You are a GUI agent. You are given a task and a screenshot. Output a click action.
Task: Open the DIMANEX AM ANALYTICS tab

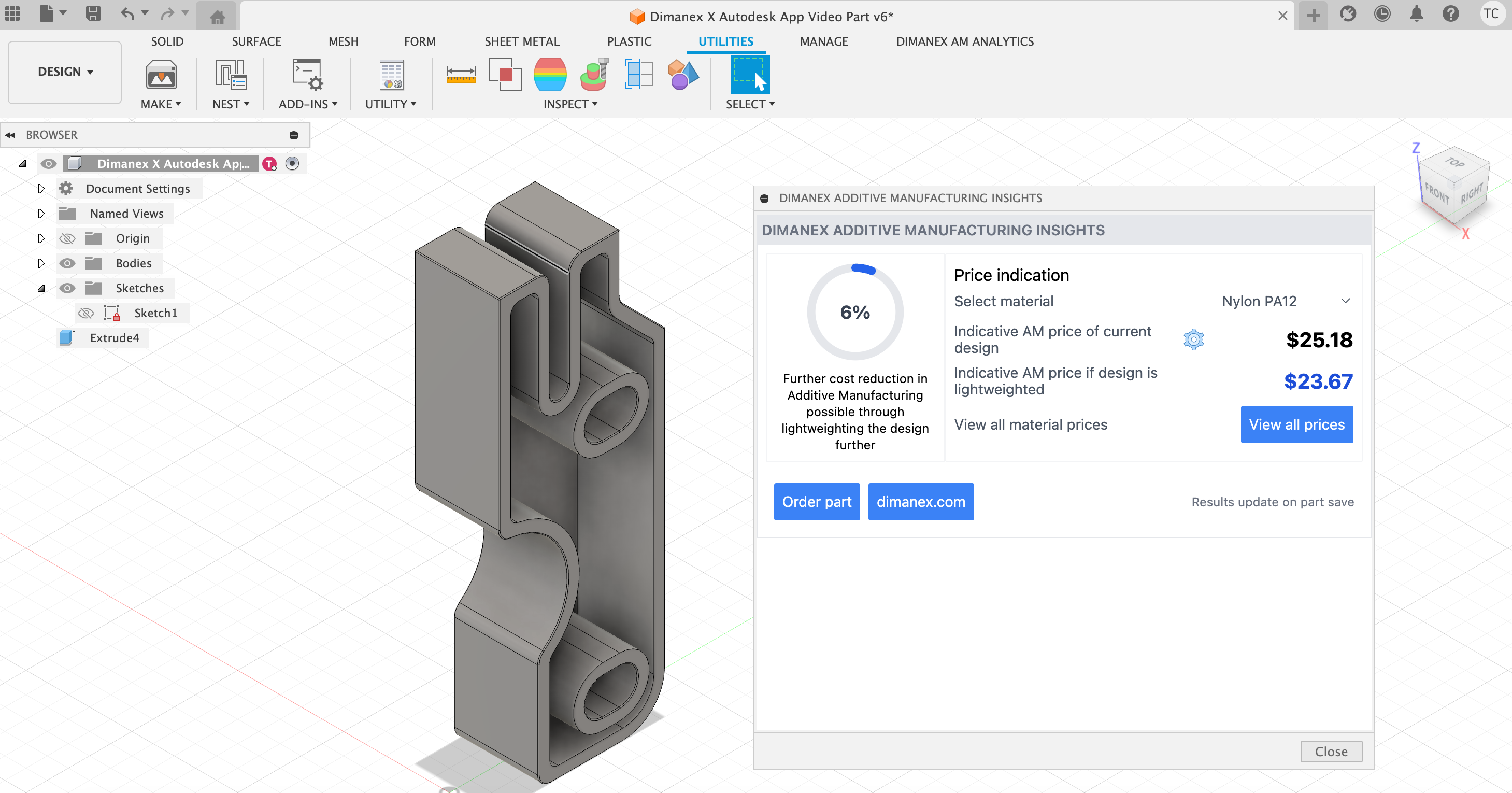coord(964,41)
